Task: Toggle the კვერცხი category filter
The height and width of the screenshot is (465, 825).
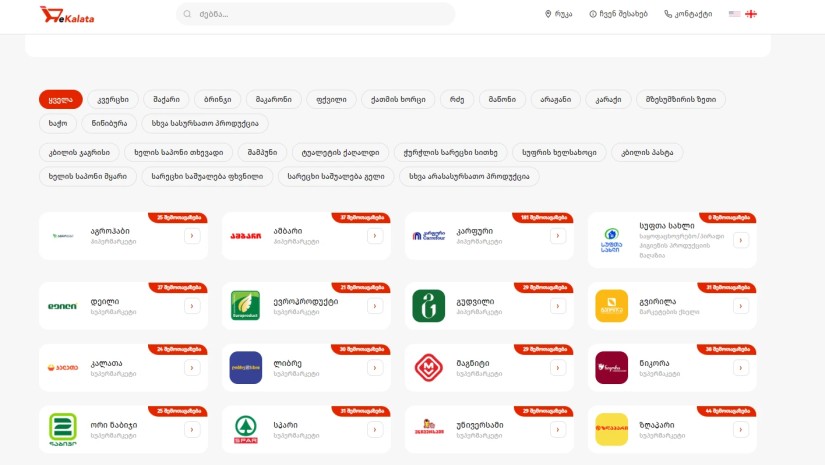Action: (113, 99)
